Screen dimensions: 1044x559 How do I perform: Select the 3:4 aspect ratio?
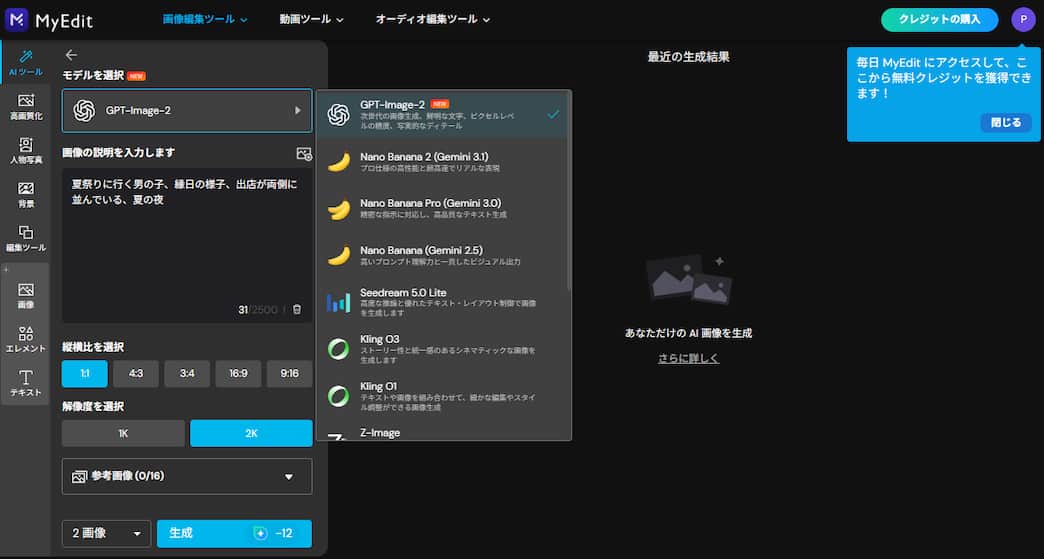(x=187, y=374)
